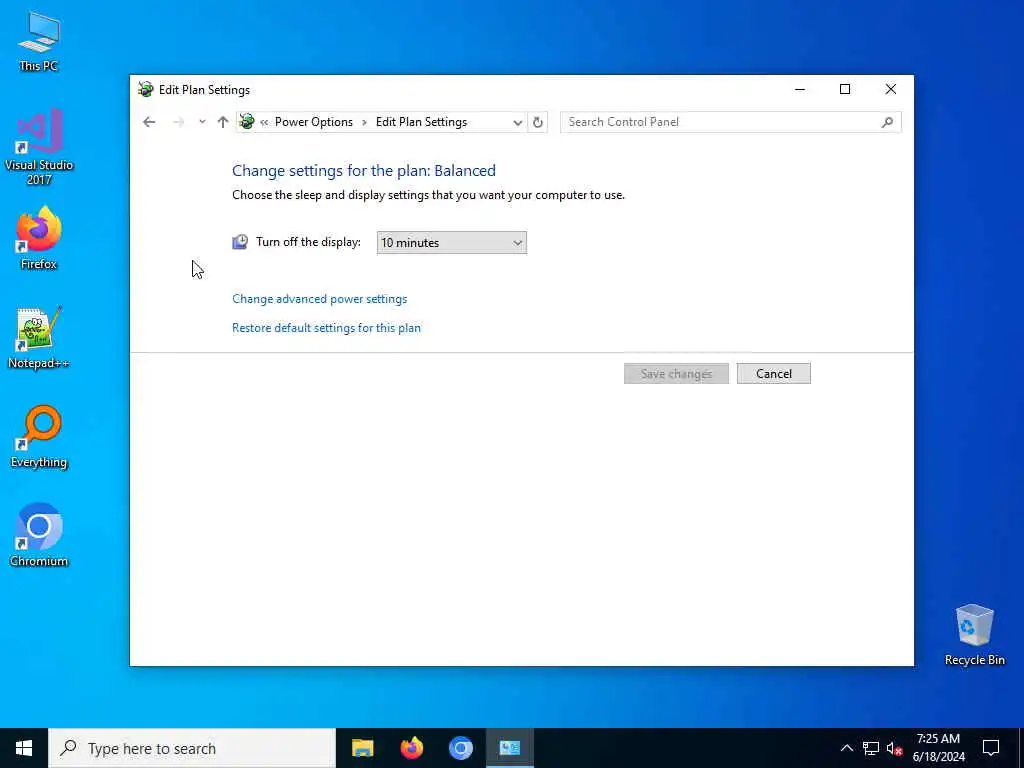This screenshot has width=1024, height=768.
Task: Select Edit Plan Settings breadcrumb
Action: click(x=421, y=122)
